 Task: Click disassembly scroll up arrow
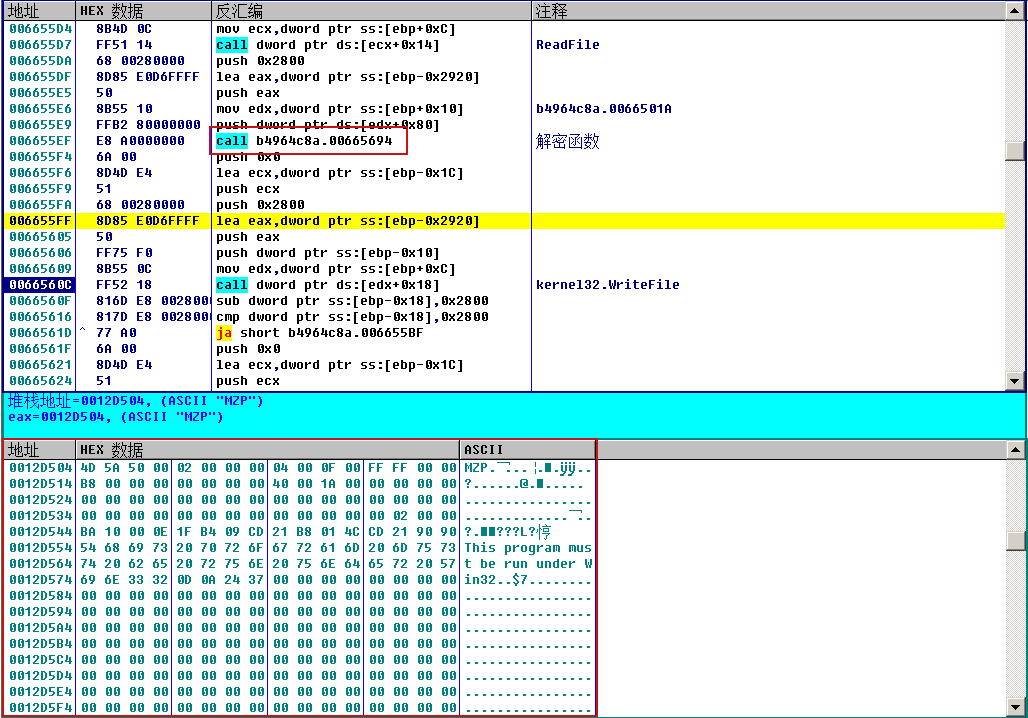(x=1015, y=11)
